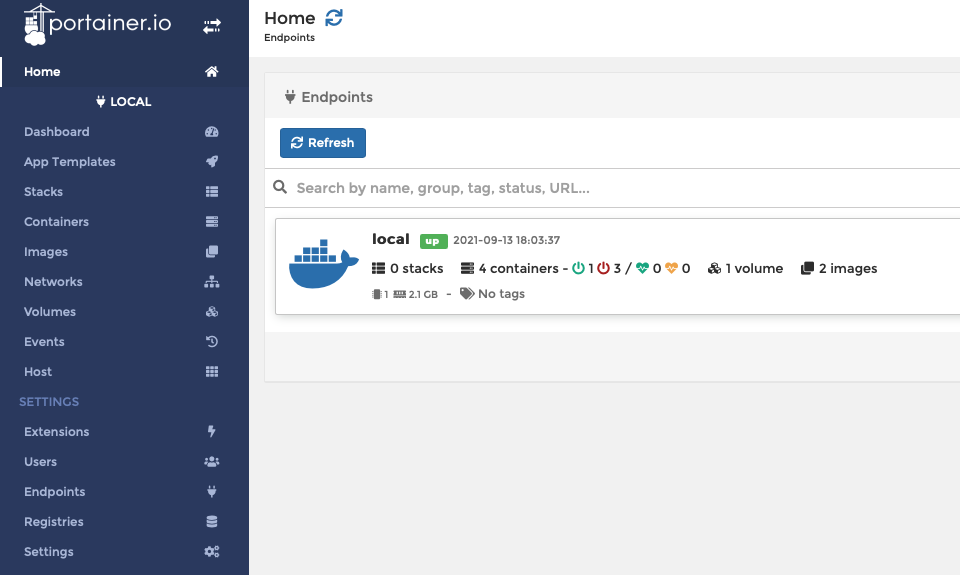Click the portainer.io logo
This screenshot has width=960, height=575.
coord(98,24)
